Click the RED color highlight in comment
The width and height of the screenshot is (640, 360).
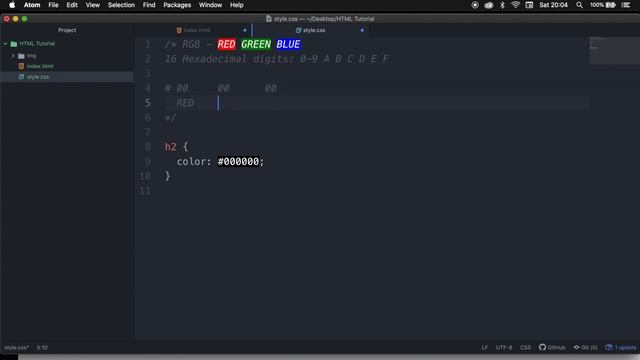pos(227,44)
